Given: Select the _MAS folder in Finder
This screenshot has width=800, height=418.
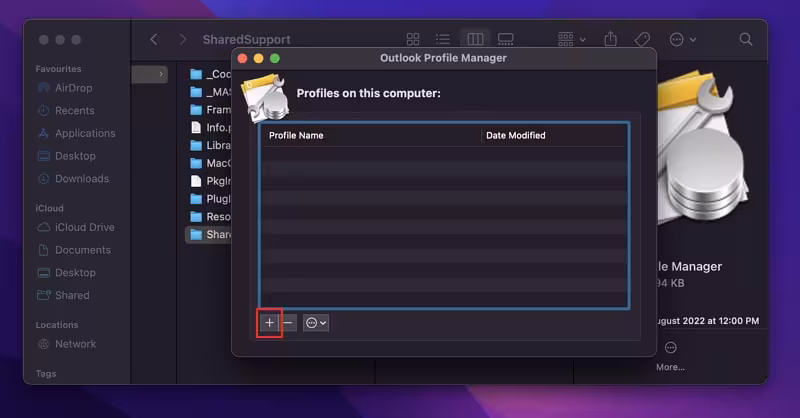Looking at the screenshot, I should pyautogui.click(x=210, y=92).
